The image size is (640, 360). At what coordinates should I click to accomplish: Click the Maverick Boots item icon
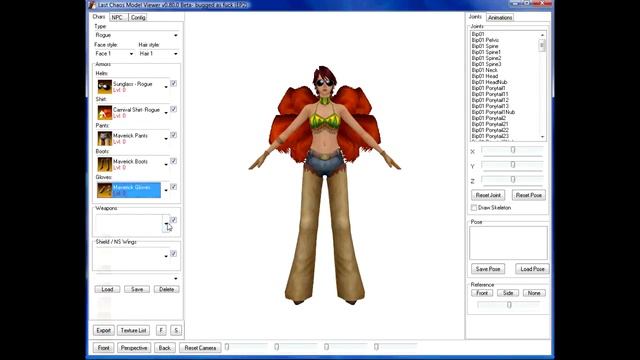coord(104,164)
